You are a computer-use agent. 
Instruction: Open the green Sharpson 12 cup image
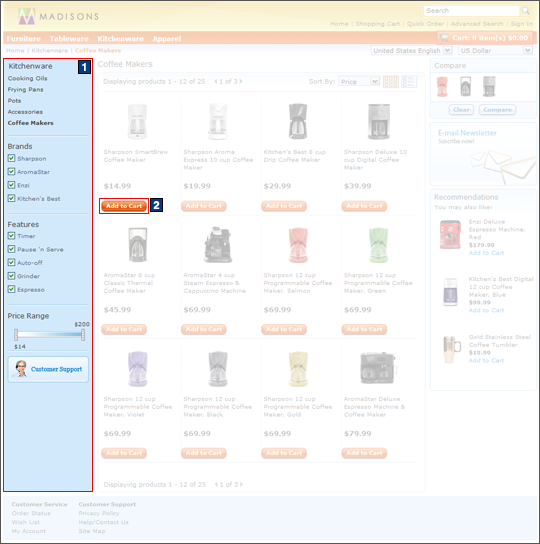378,245
